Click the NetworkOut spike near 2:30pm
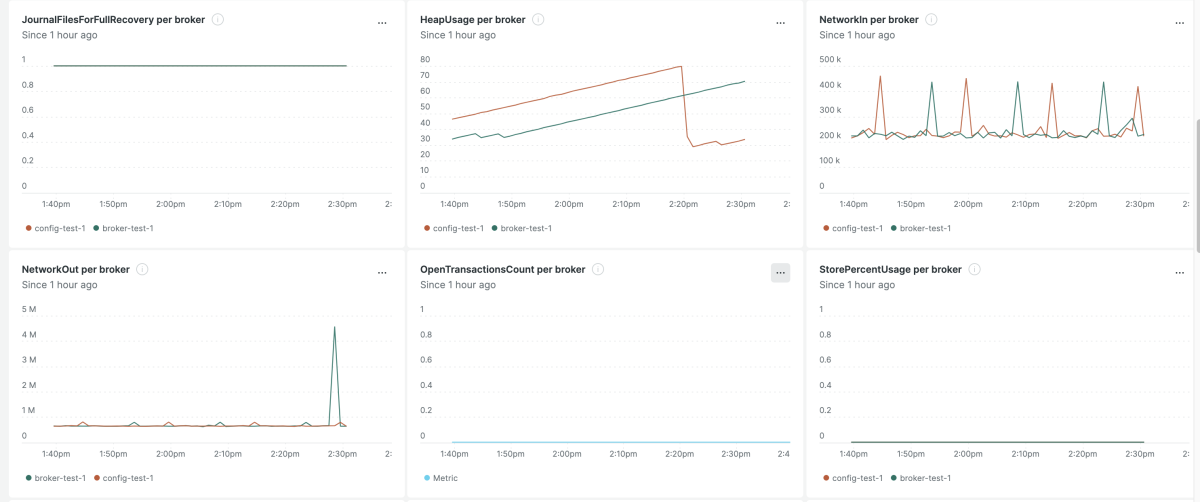Screen dimensions: 1200x502 pos(334,328)
